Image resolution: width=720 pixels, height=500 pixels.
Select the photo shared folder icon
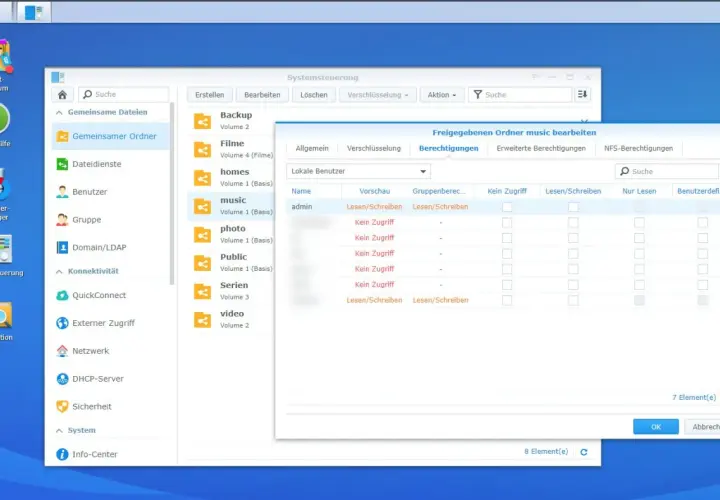[x=202, y=235]
